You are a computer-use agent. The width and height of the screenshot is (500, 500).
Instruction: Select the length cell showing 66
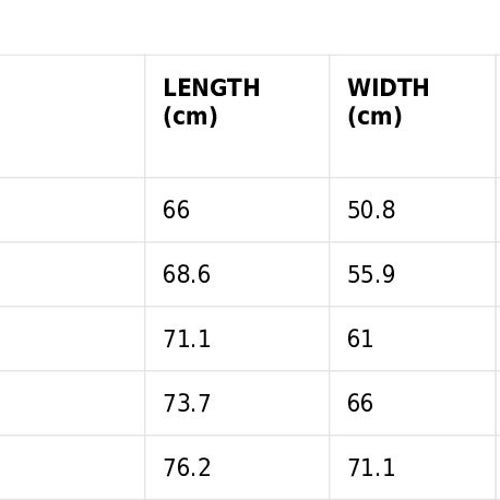pyautogui.click(x=237, y=210)
